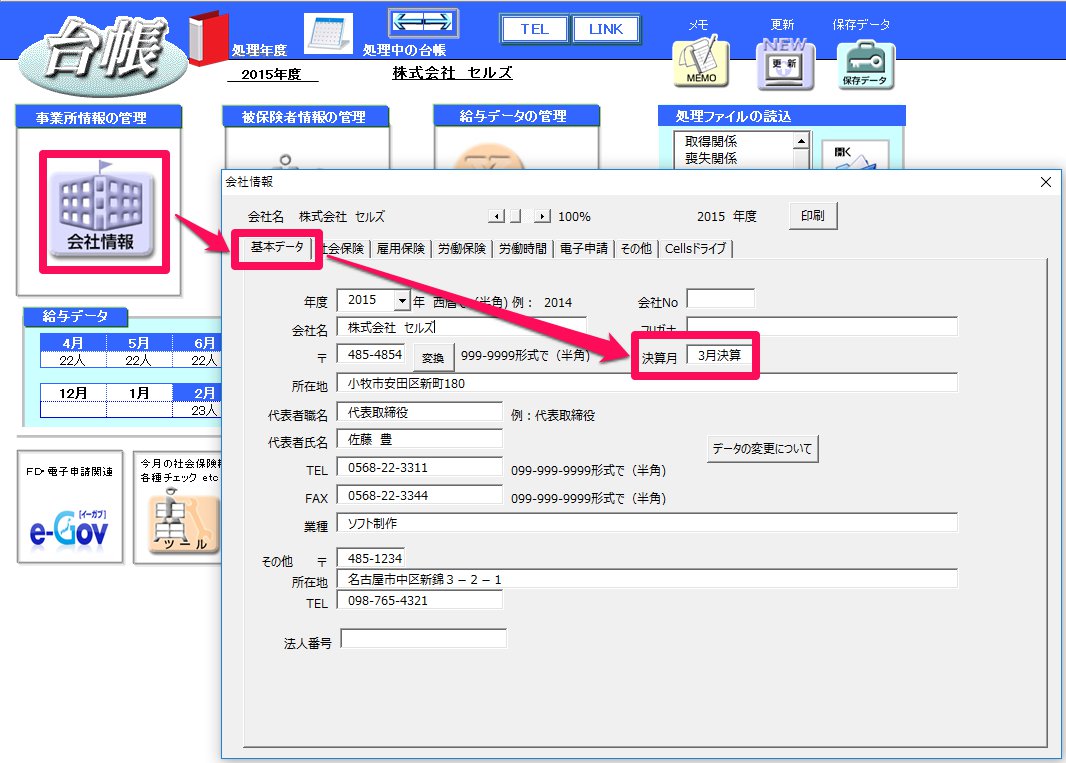Switch to the 社会保険 tab
1066x763 pixels.
(x=343, y=249)
